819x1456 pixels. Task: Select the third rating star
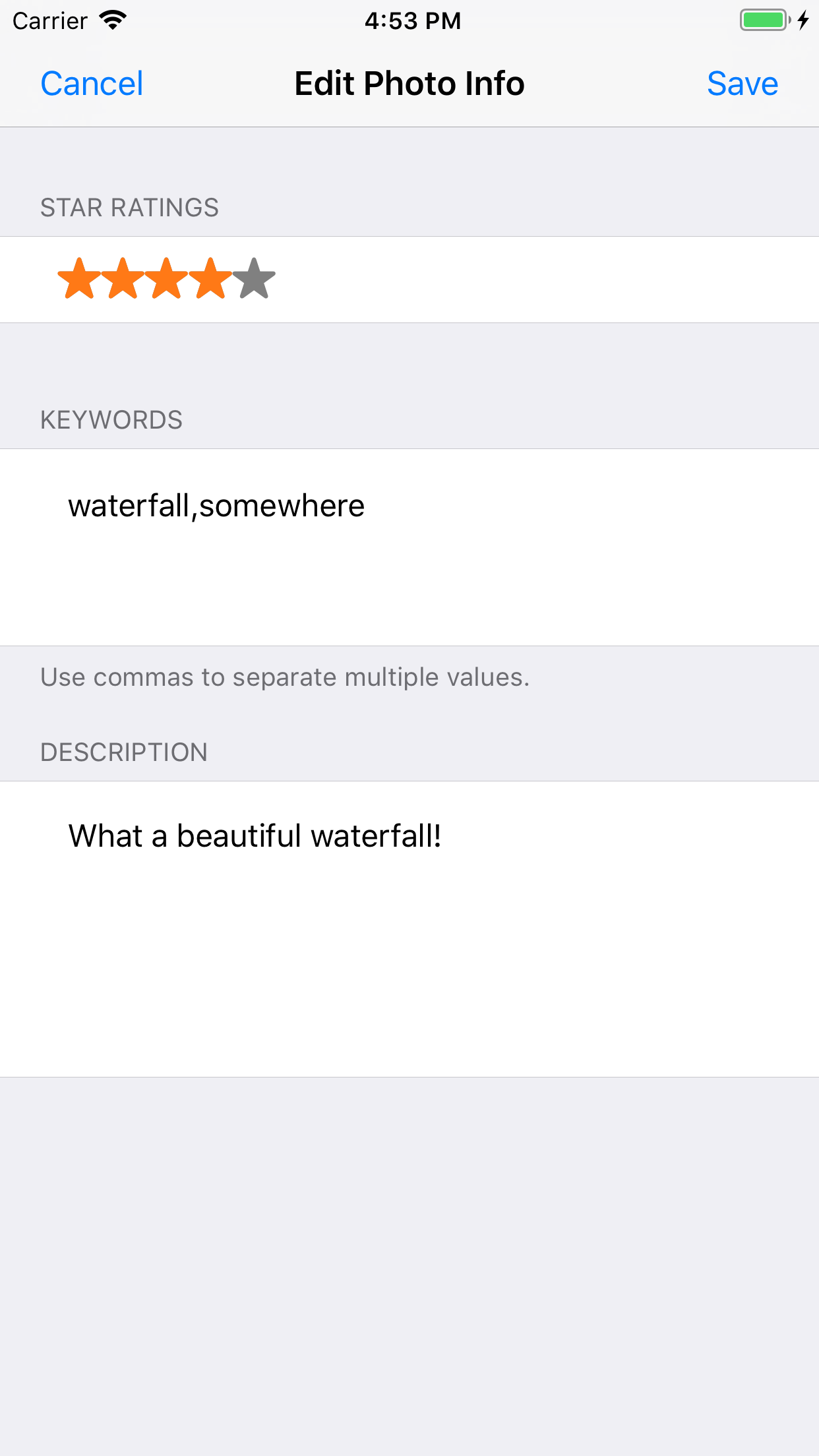coord(166,279)
